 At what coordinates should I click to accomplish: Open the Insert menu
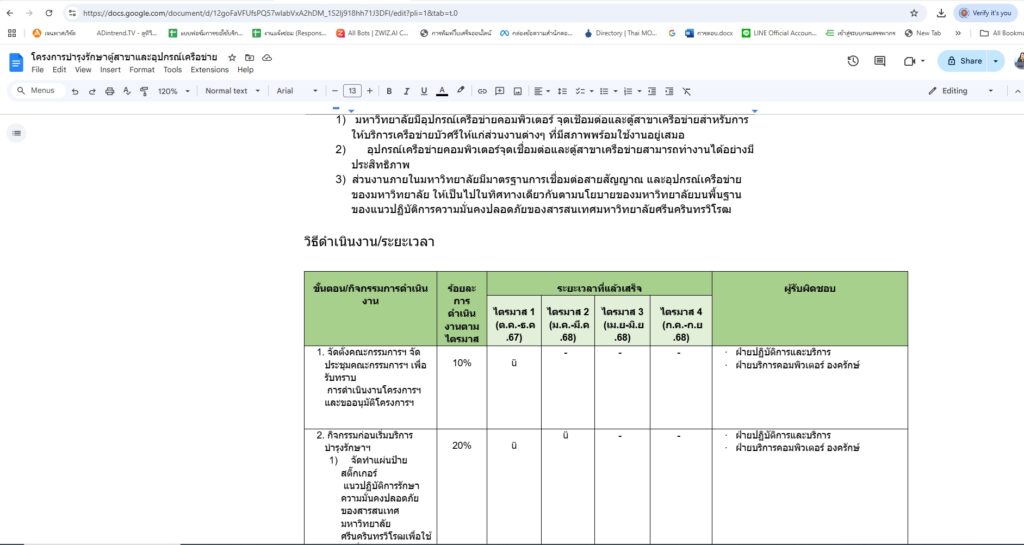[110, 70]
